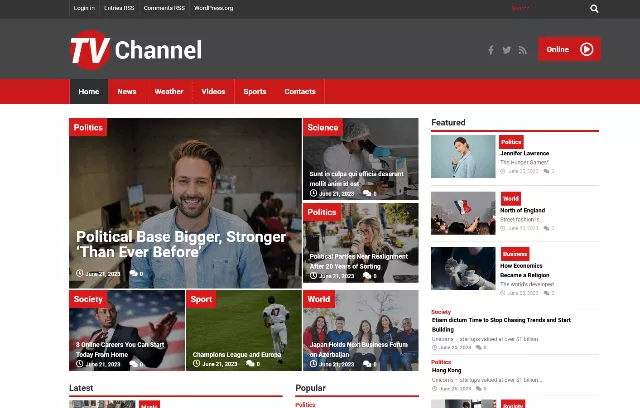The height and width of the screenshot is (408, 640).
Task: Click comments icon under Hong Kong article
Action: [x=478, y=388]
